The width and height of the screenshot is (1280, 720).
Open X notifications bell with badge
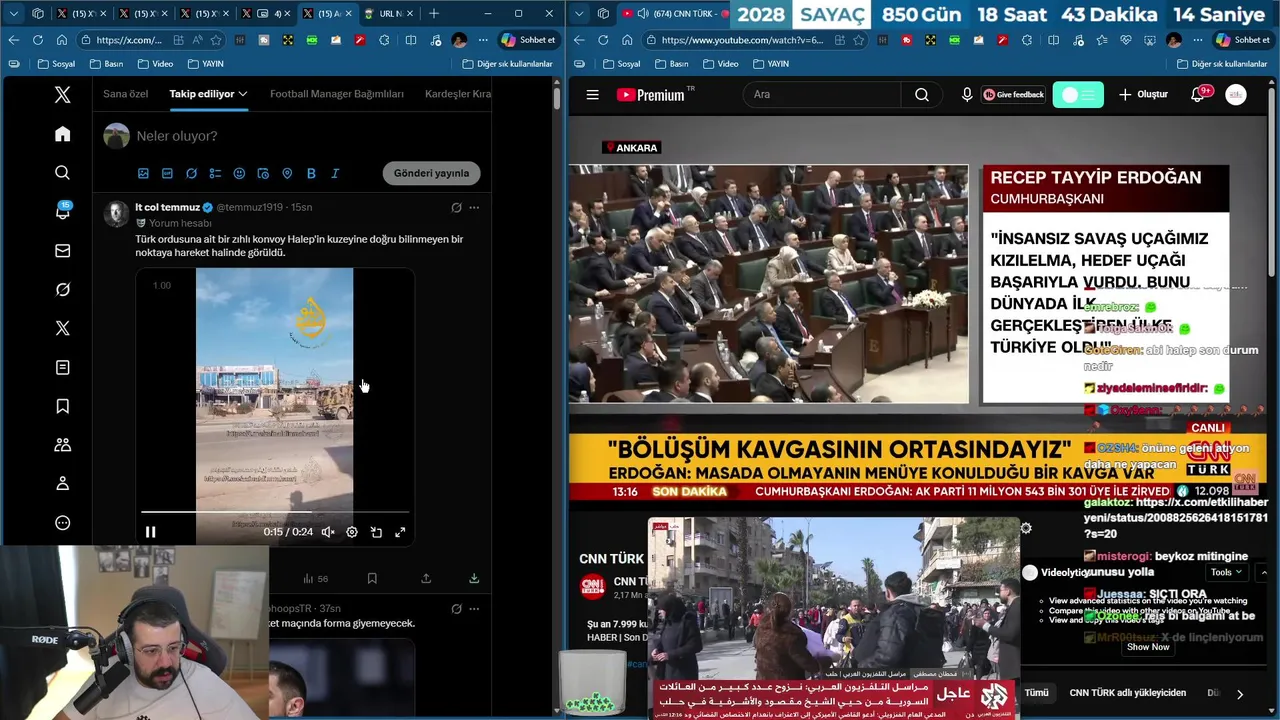(62, 211)
